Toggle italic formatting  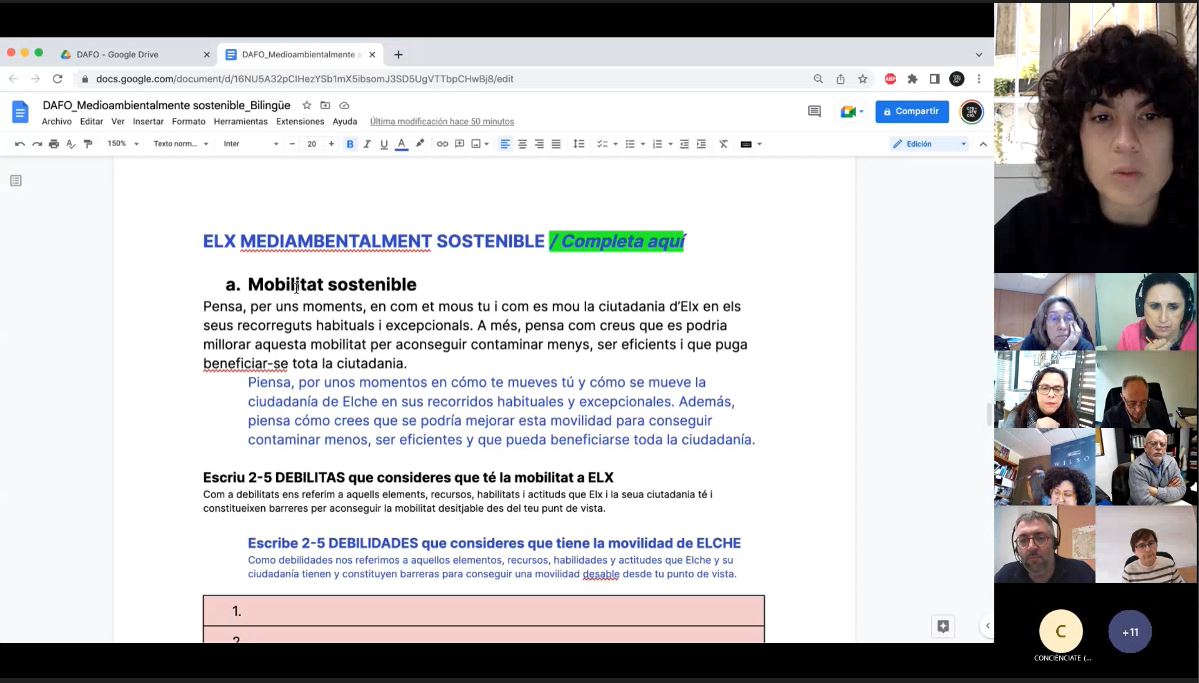[367, 144]
